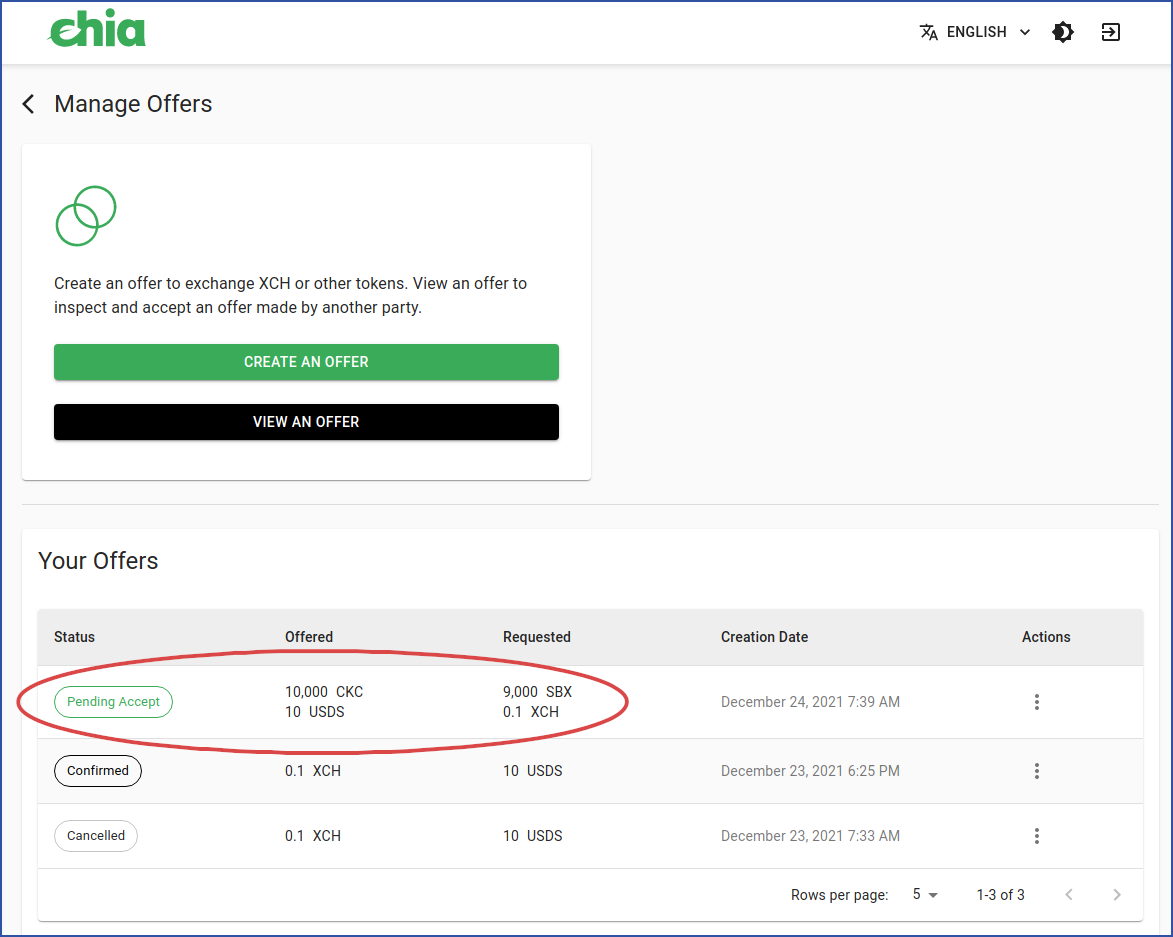Image resolution: width=1173 pixels, height=937 pixels.
Task: Open actions menu for Pending Accept offer
Action: point(1036,701)
